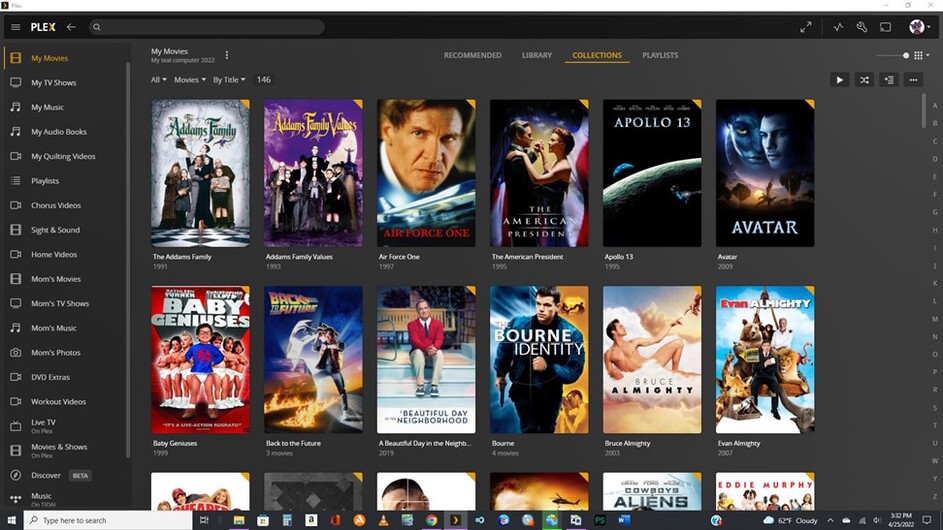Open the Avatar movie poster

click(765, 173)
